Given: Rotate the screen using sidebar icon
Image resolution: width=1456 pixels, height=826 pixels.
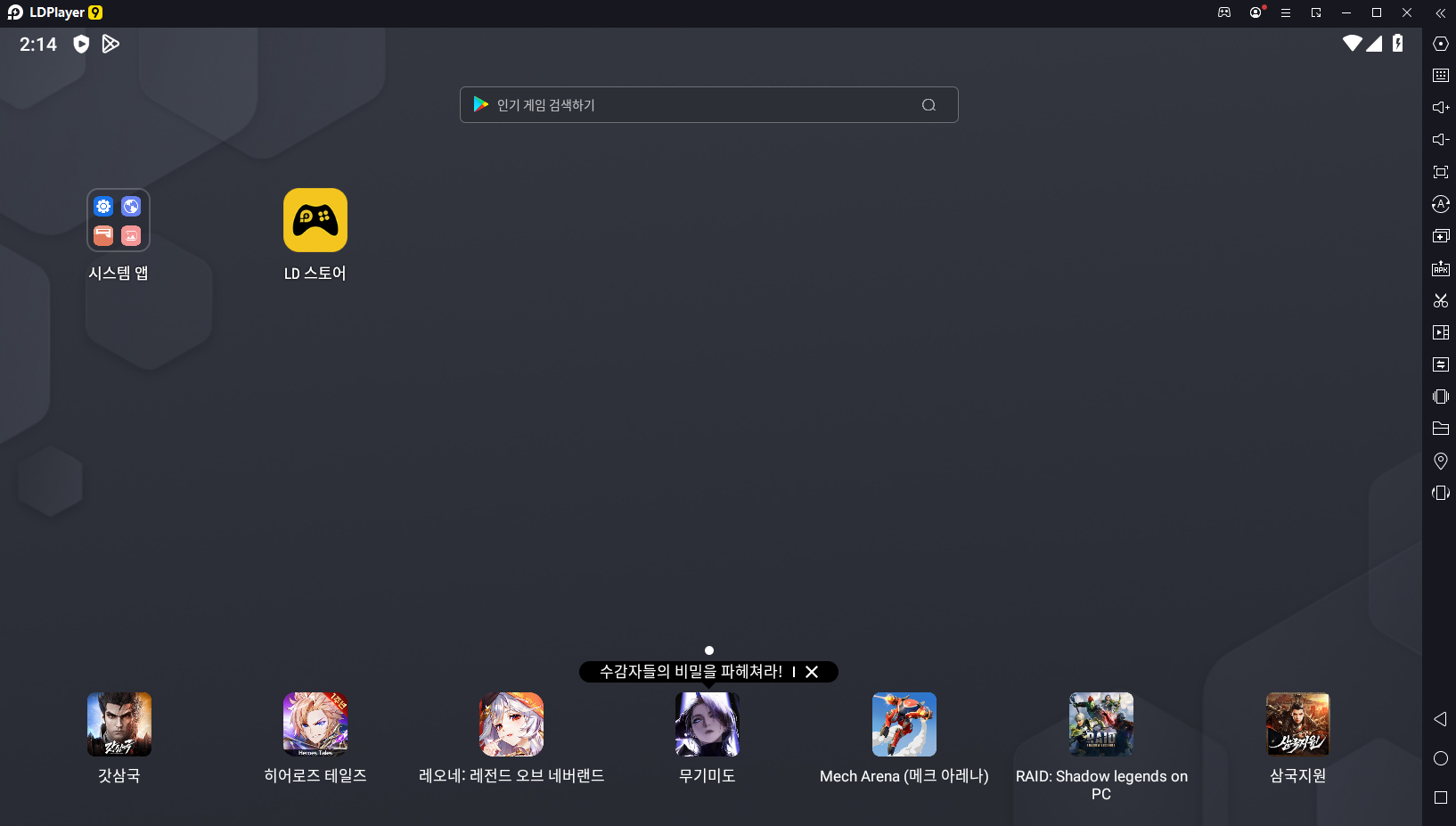Looking at the screenshot, I should point(1440,493).
